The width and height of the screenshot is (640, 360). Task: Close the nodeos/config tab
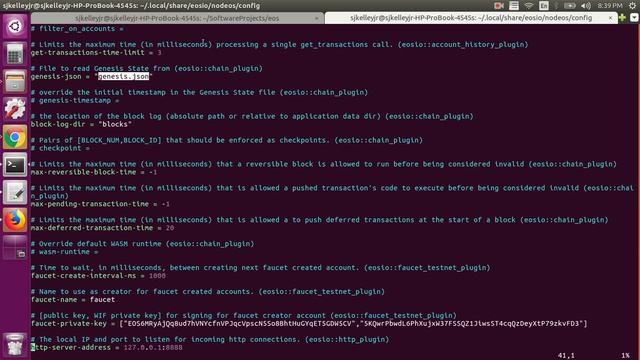click(610, 18)
